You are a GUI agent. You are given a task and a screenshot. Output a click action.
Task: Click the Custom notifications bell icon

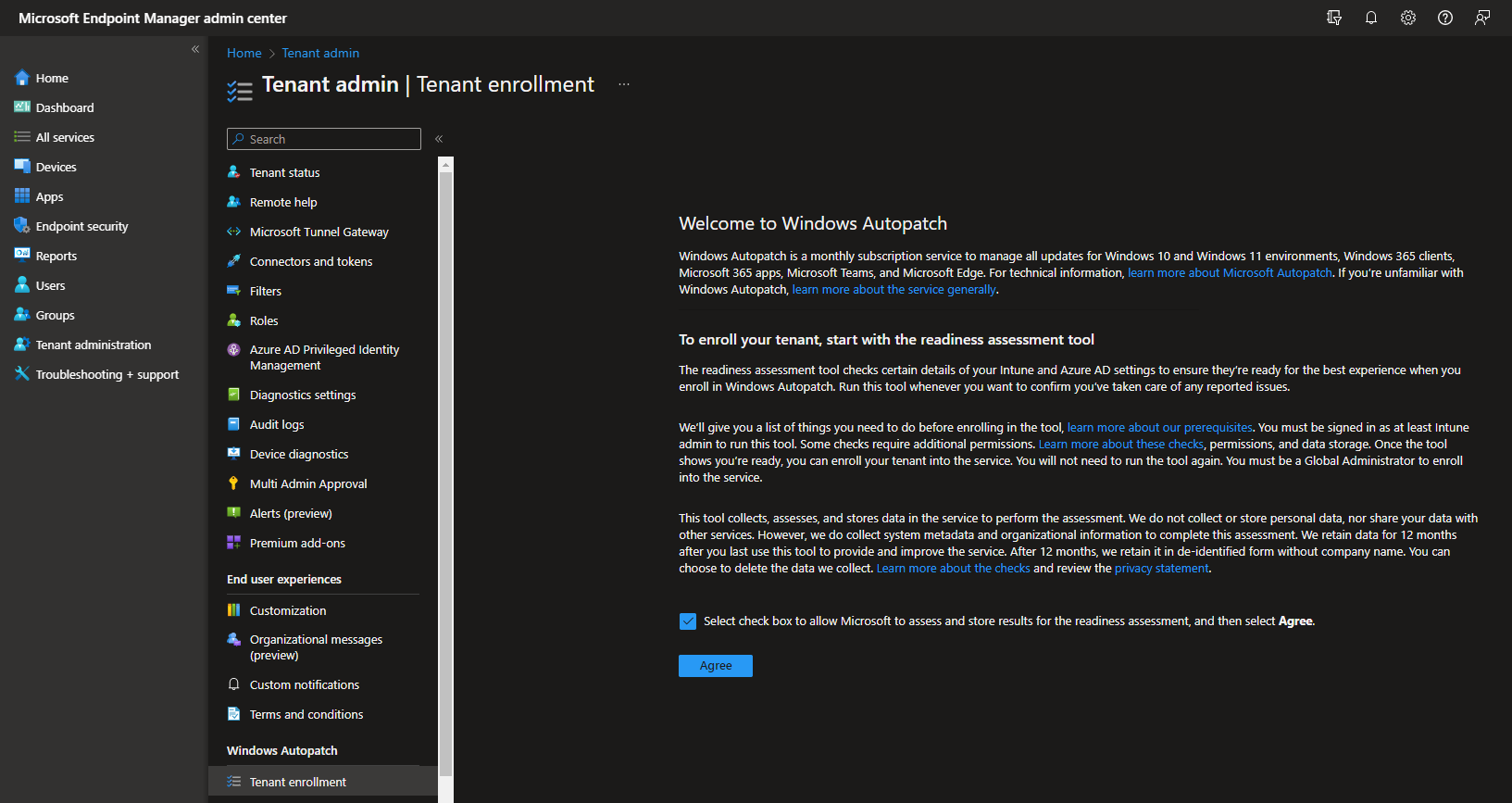pyautogui.click(x=234, y=684)
